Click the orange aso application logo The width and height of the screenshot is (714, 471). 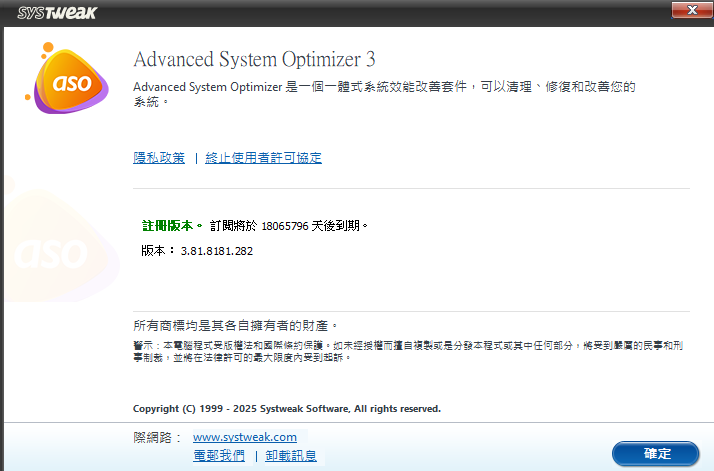pyautogui.click(x=67, y=78)
